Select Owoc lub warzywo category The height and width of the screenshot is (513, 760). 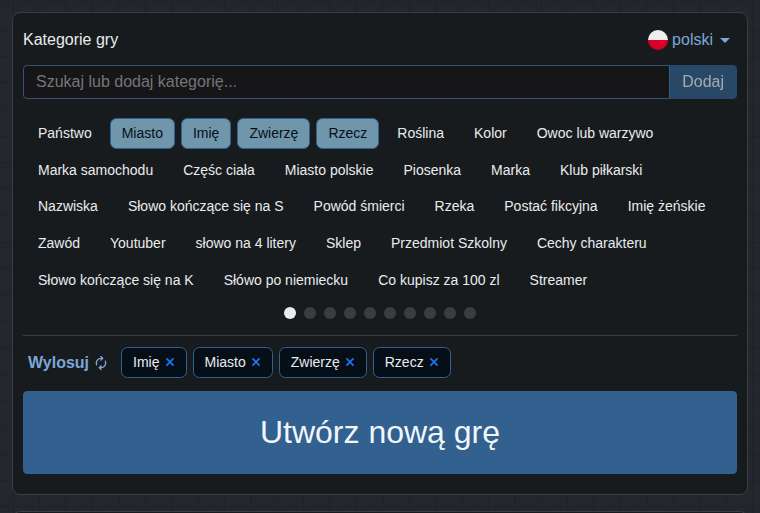click(595, 133)
